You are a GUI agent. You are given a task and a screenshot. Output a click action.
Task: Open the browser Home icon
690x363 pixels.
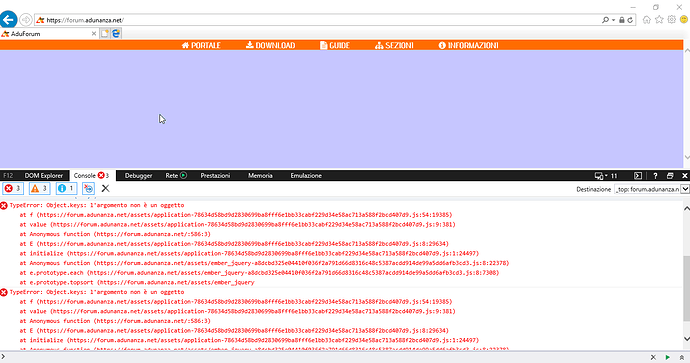646,20
